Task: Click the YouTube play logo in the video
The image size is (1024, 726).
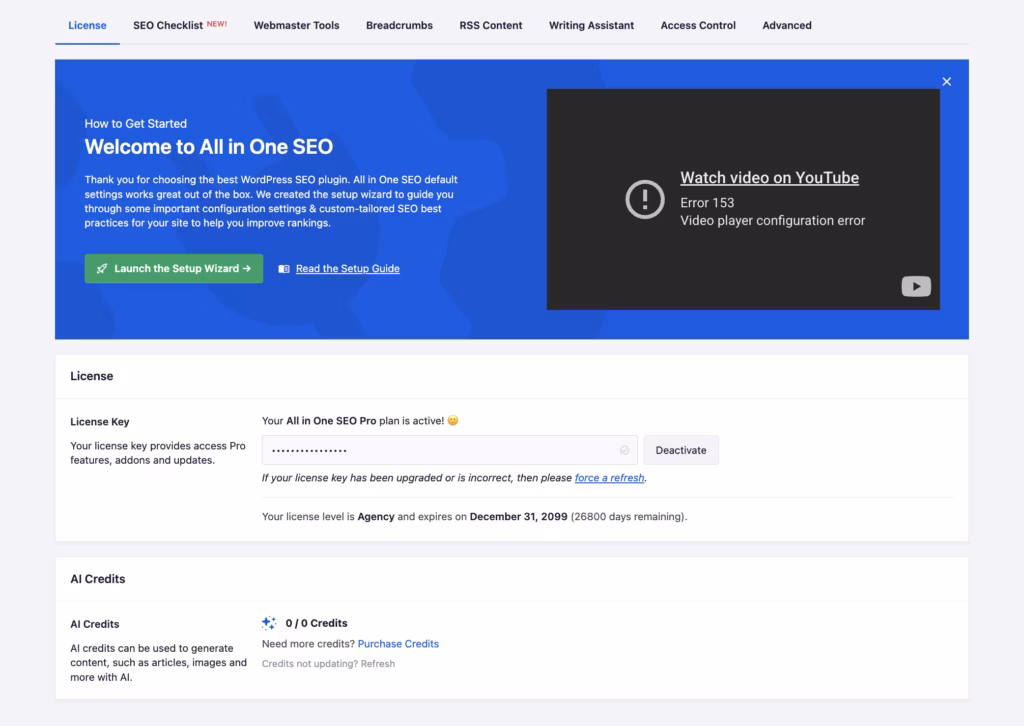Action: [x=916, y=286]
